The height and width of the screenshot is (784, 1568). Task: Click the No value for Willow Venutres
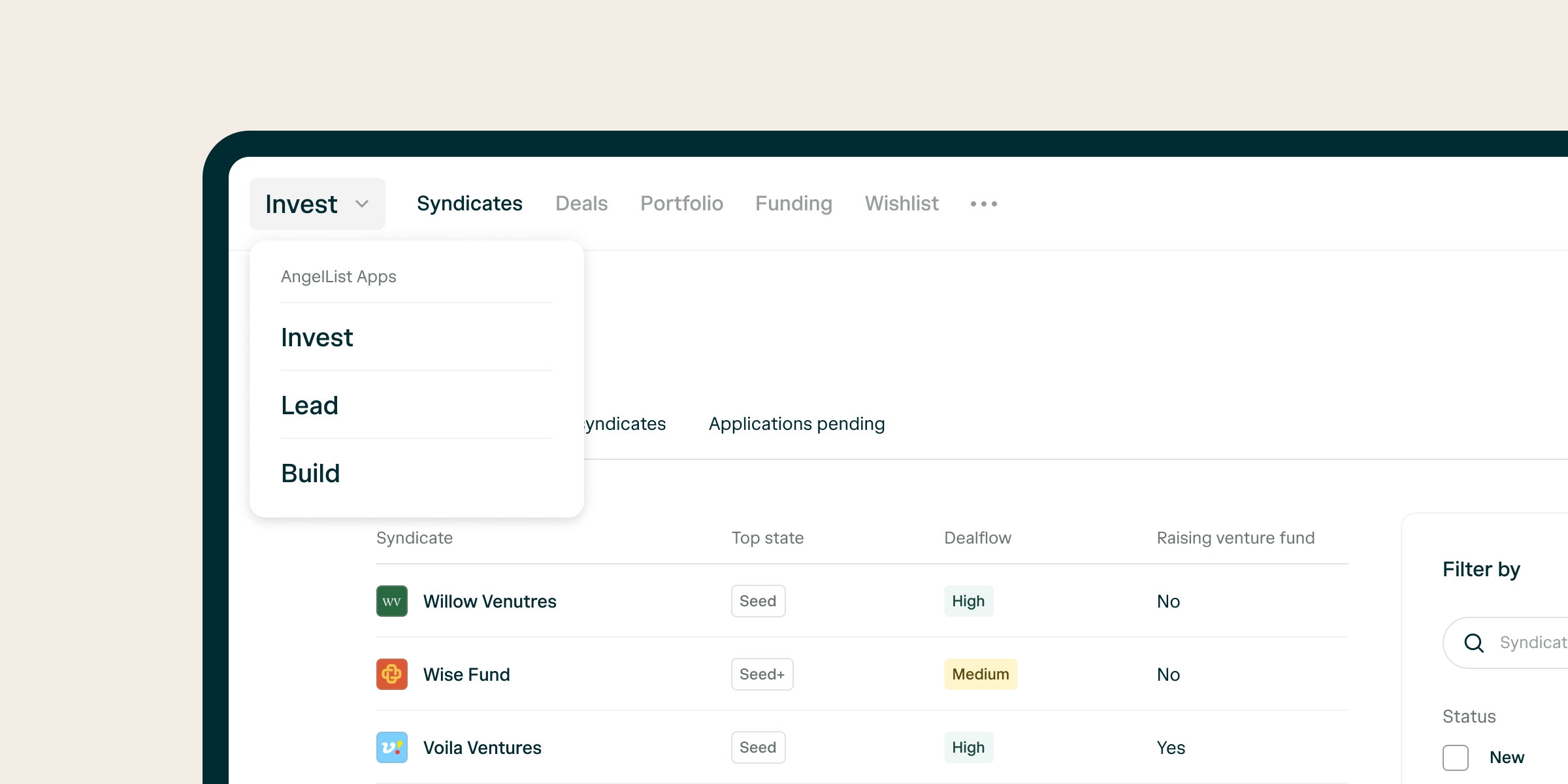(1168, 601)
